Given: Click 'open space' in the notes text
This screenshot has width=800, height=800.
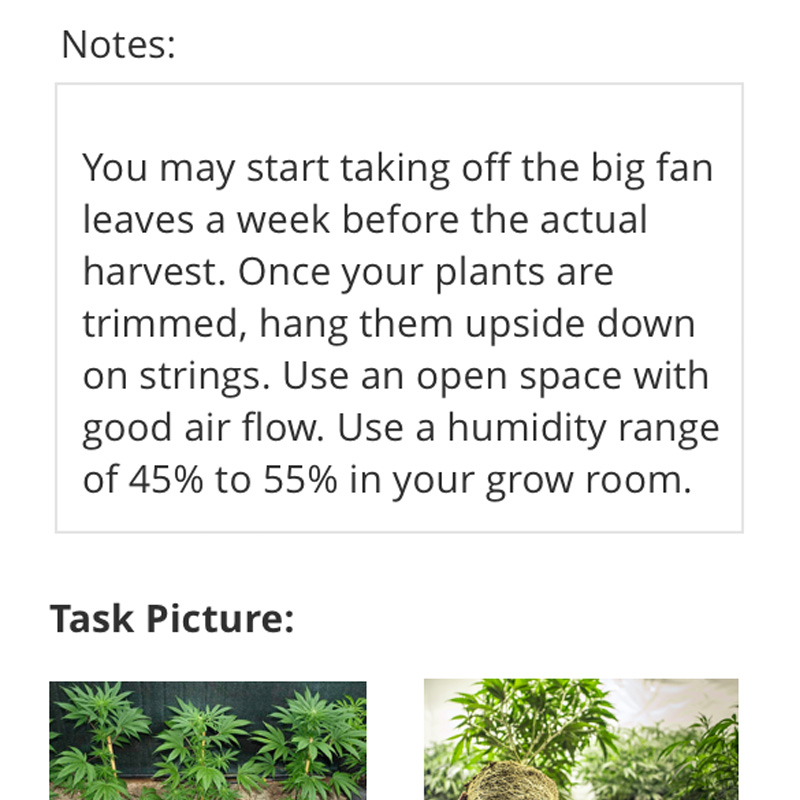Looking at the screenshot, I should [519, 377].
